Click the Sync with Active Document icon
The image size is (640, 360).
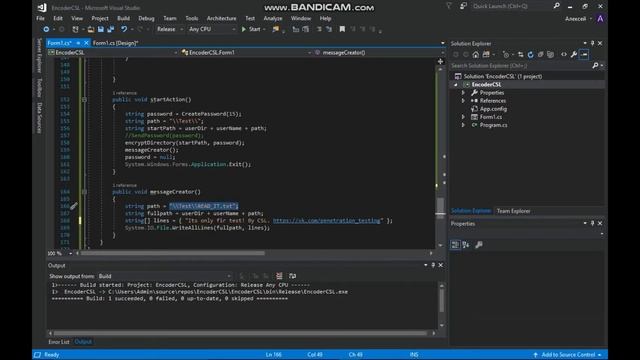point(520,54)
